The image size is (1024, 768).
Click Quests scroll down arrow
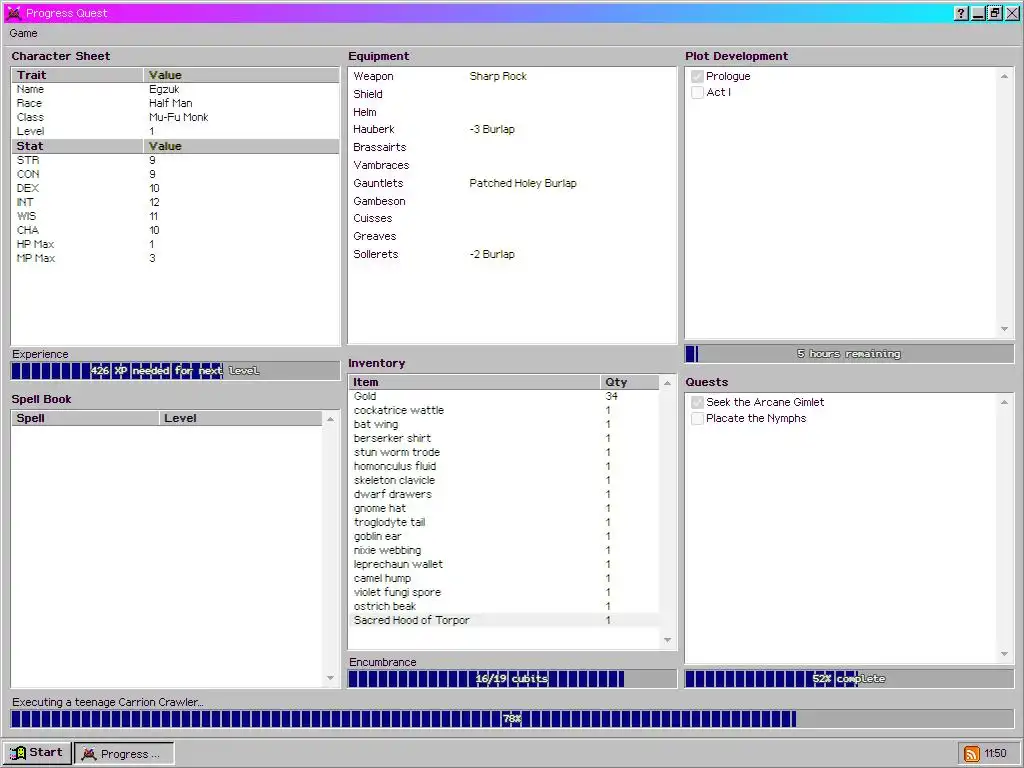[x=1004, y=654]
